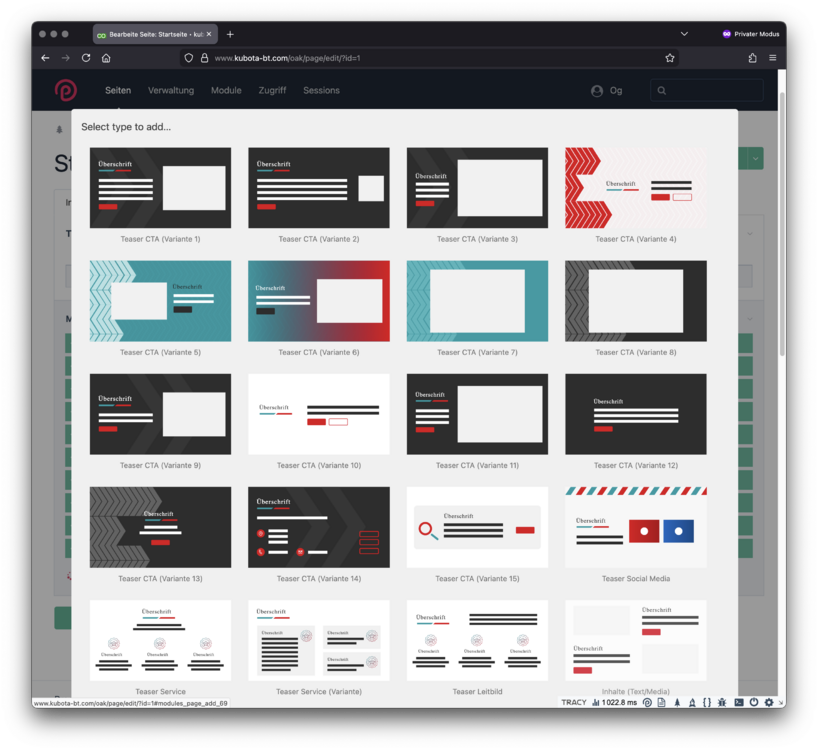The image size is (818, 750).
Task: Click the Tracy bar terminal icon
Action: tap(738, 703)
